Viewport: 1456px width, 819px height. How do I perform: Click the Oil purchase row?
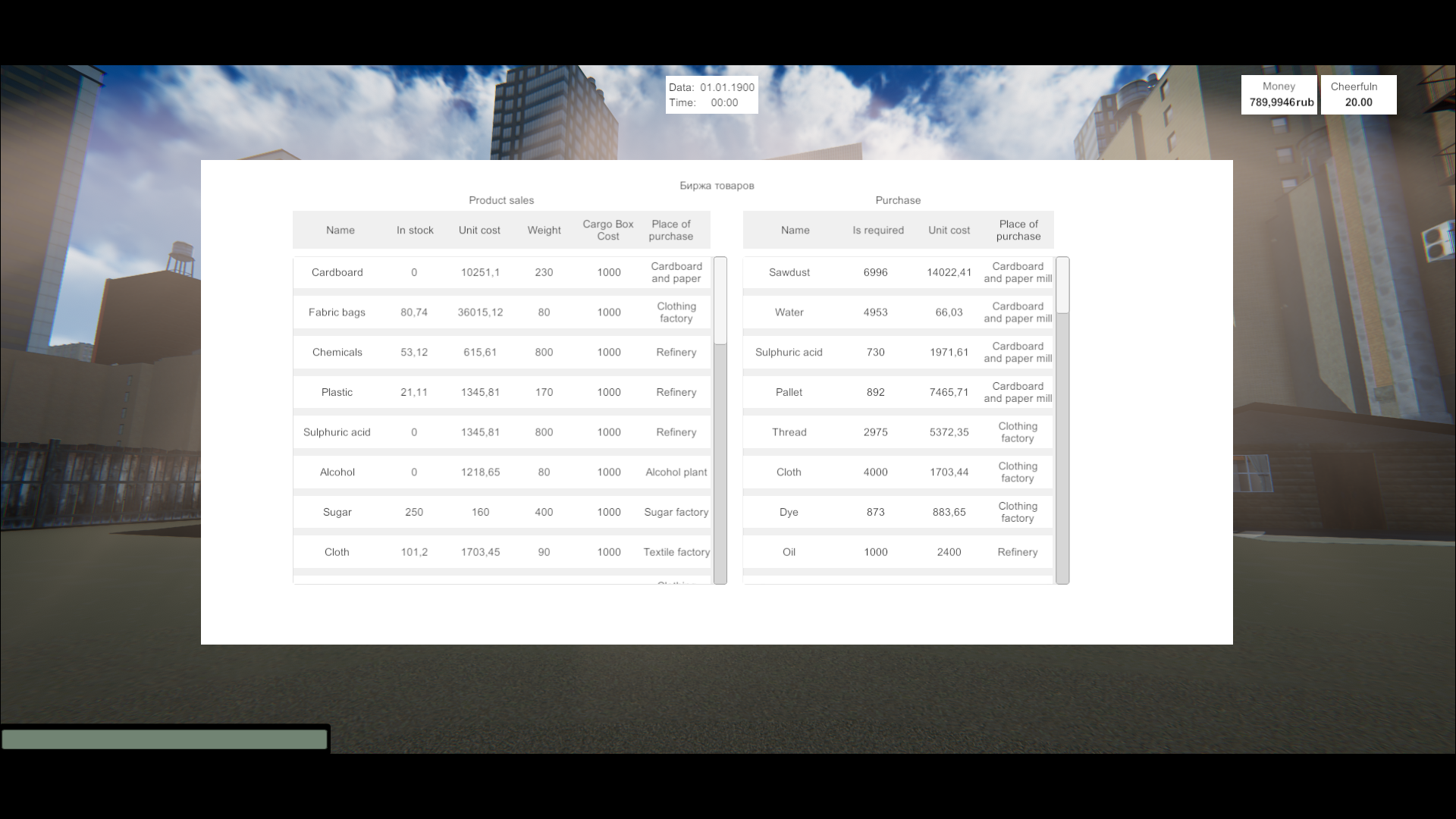pyautogui.click(x=899, y=552)
